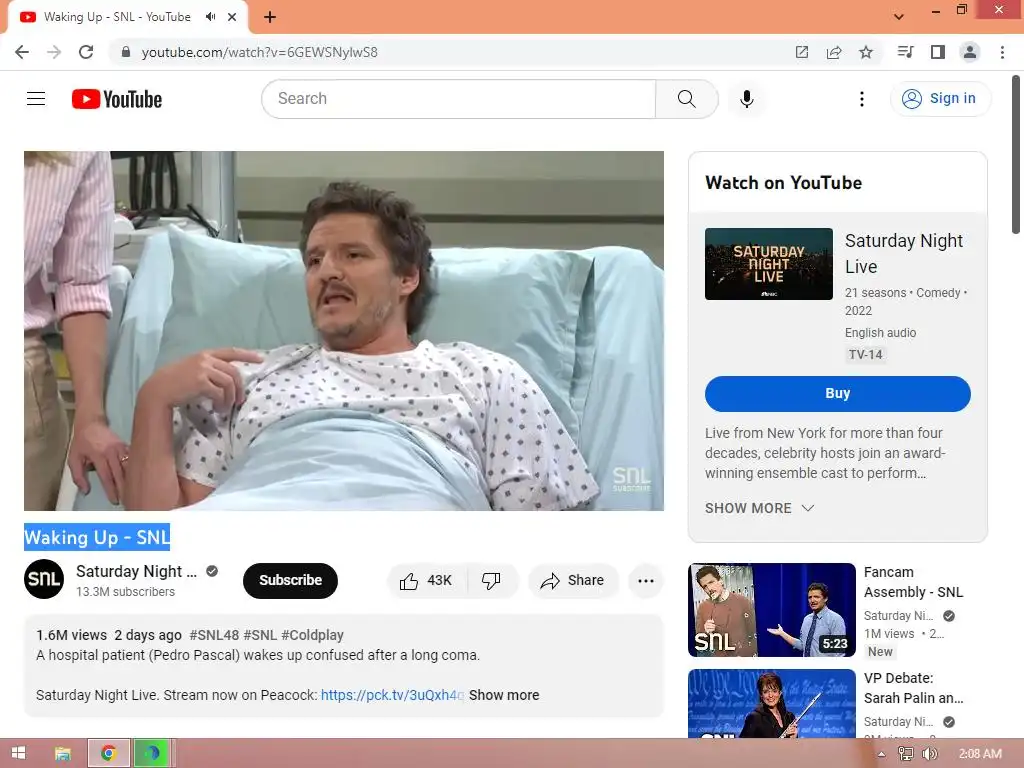Open in app icon in address bar

tap(801, 52)
